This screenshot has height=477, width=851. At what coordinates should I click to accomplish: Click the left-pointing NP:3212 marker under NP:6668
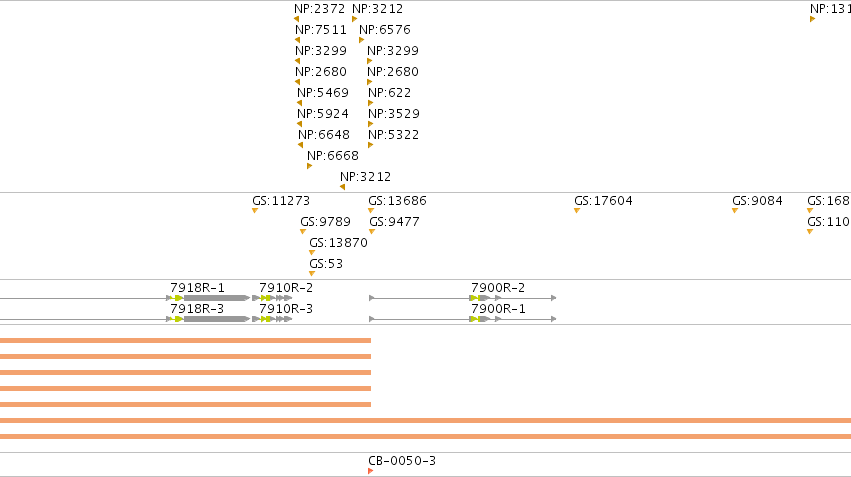pos(342,187)
